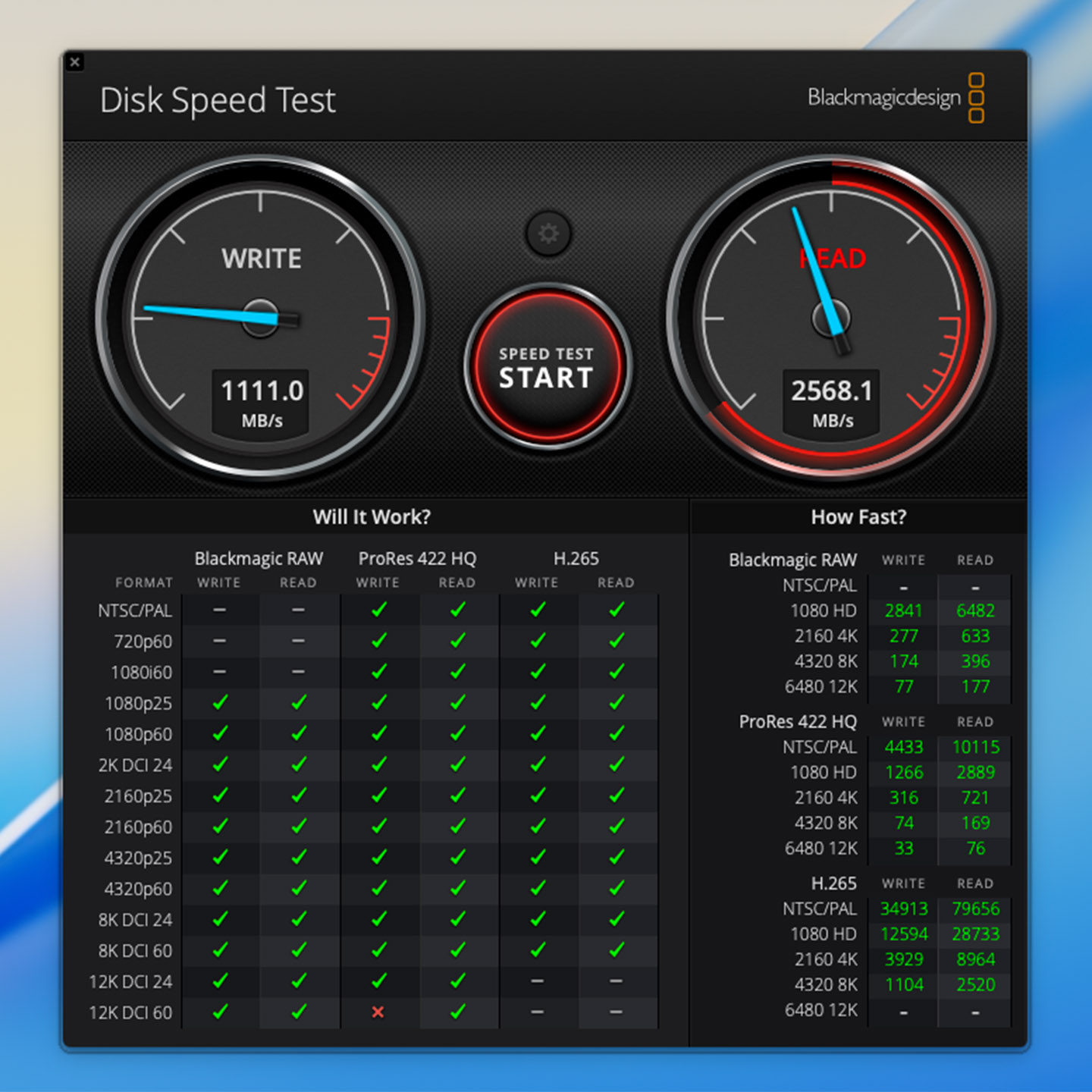
Task: Select the 10115 ProRes read value
Action: (x=975, y=748)
